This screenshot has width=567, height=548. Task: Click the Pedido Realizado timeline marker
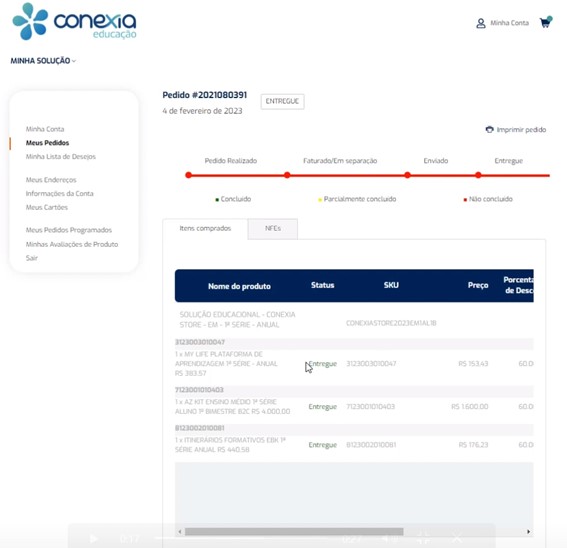click(188, 175)
